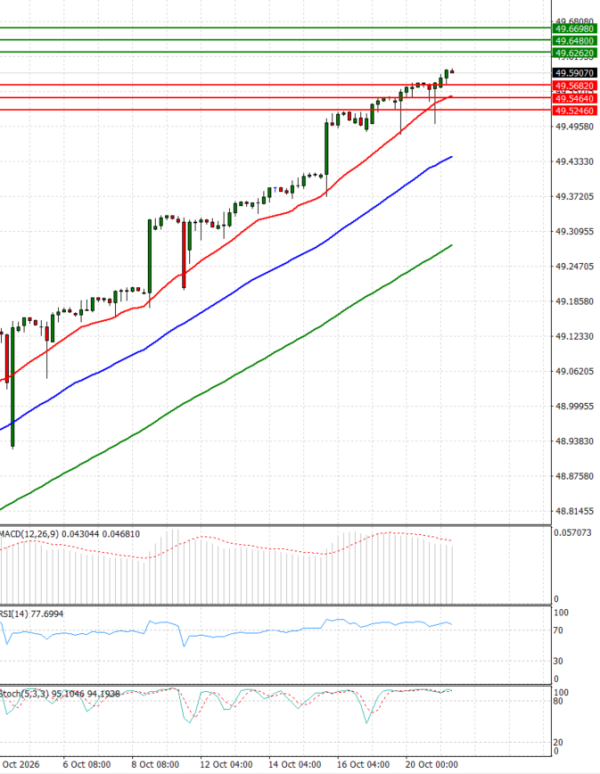The image size is (600, 774).
Task: Click the green 49.64800 resistance price label
Action: [x=574, y=40]
